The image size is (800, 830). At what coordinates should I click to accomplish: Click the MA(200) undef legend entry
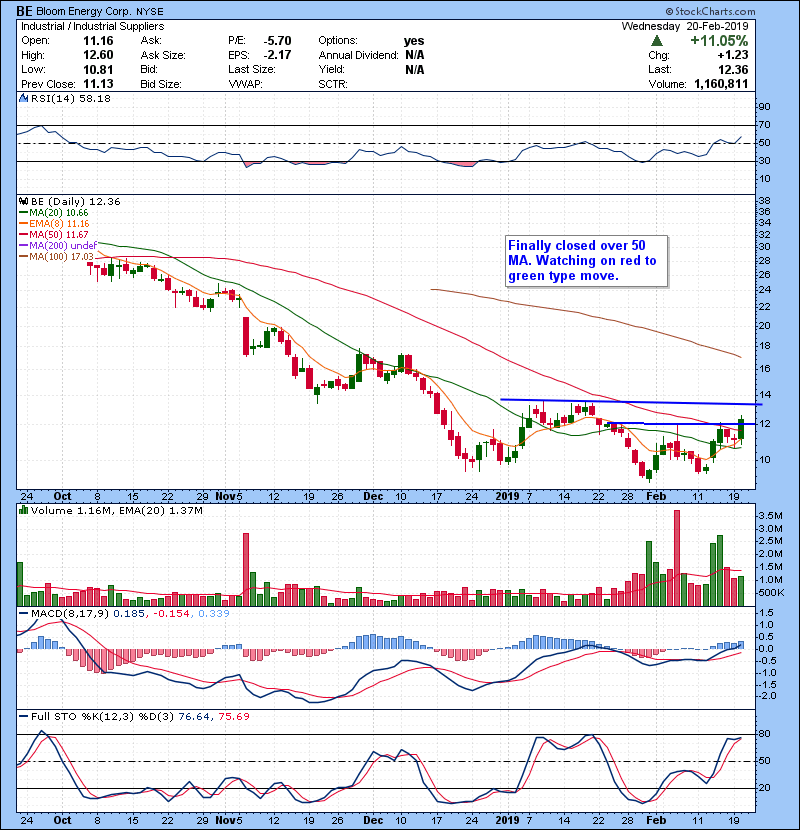point(58,246)
